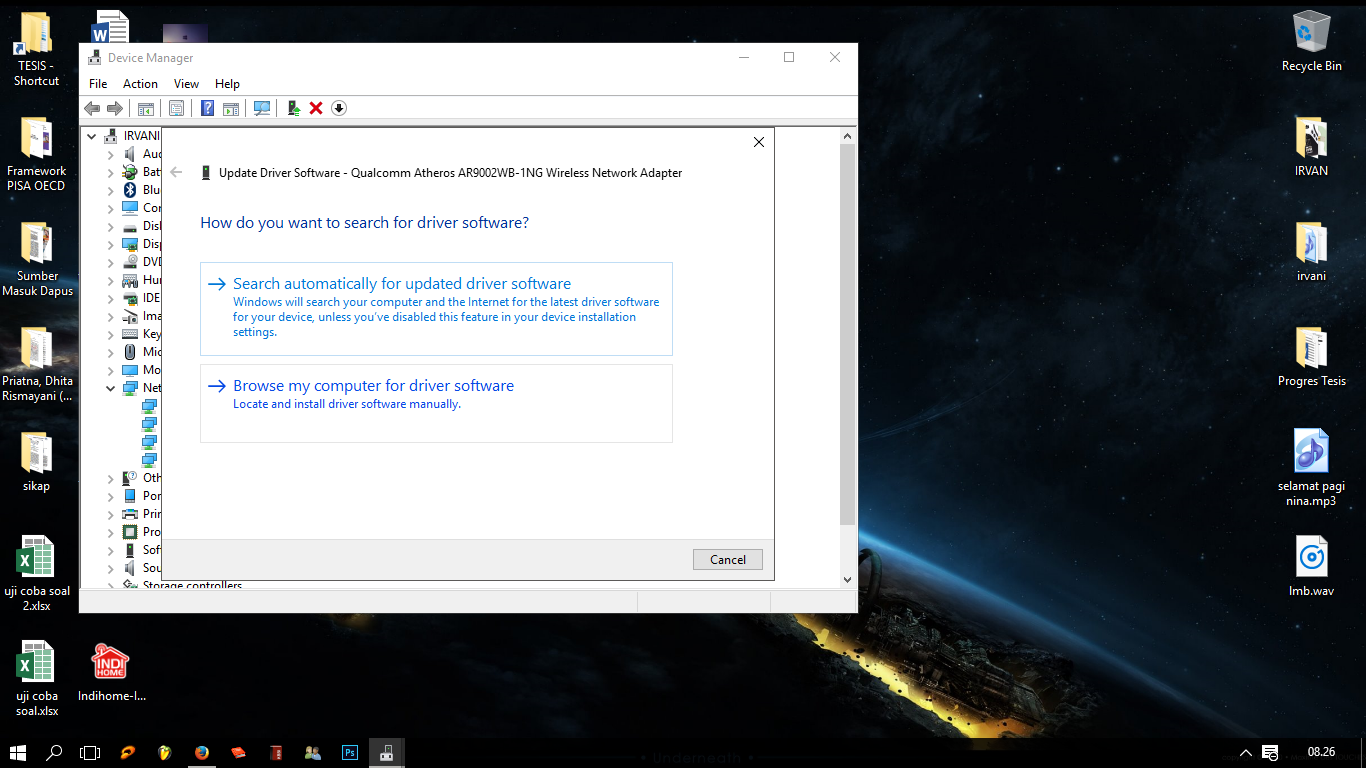
Task: Toggle the Show/Hide Console Tree toolbar icon
Action: [146, 108]
